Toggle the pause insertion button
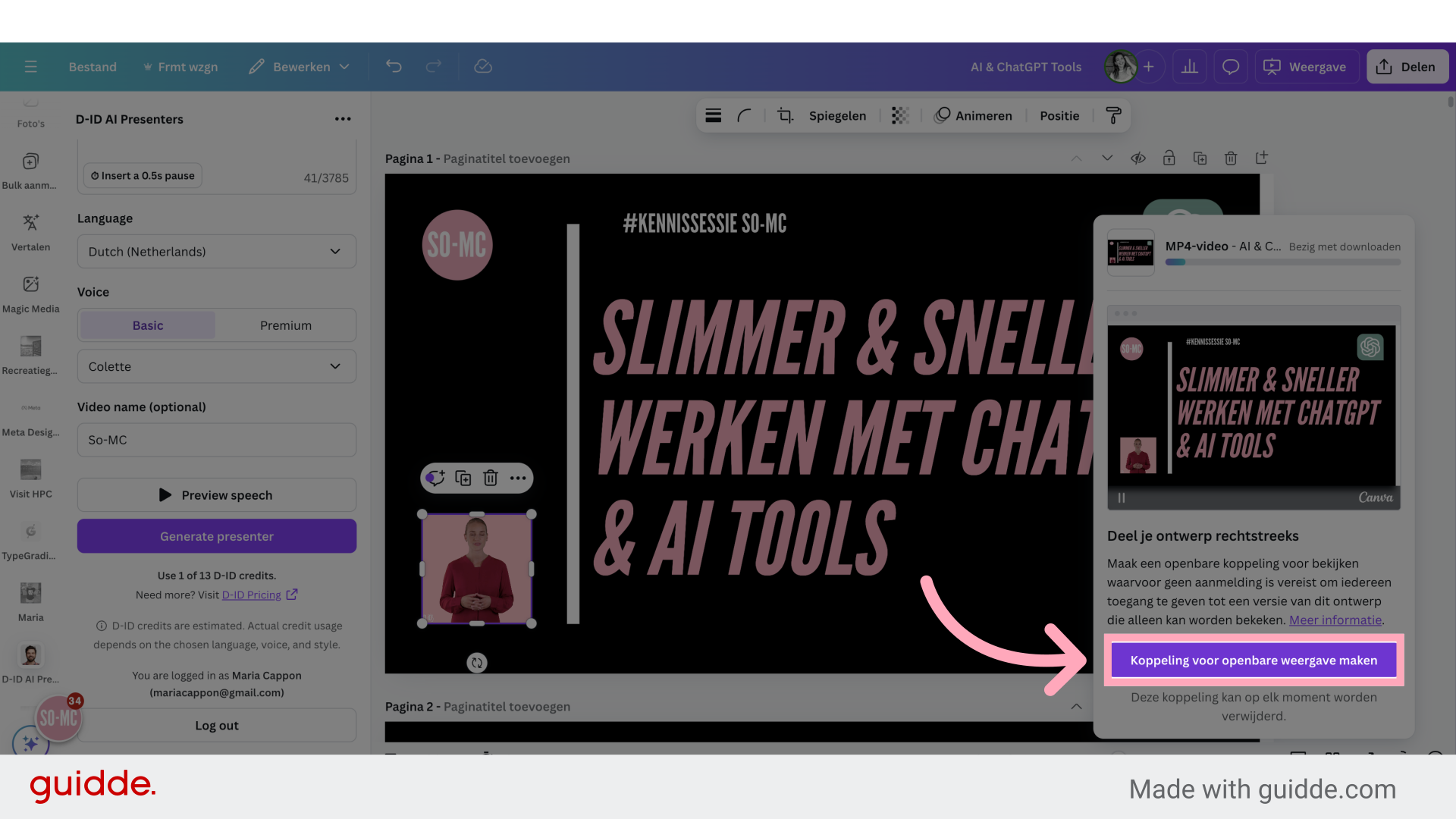Screen dimensions: 1456x819 pos(141,175)
